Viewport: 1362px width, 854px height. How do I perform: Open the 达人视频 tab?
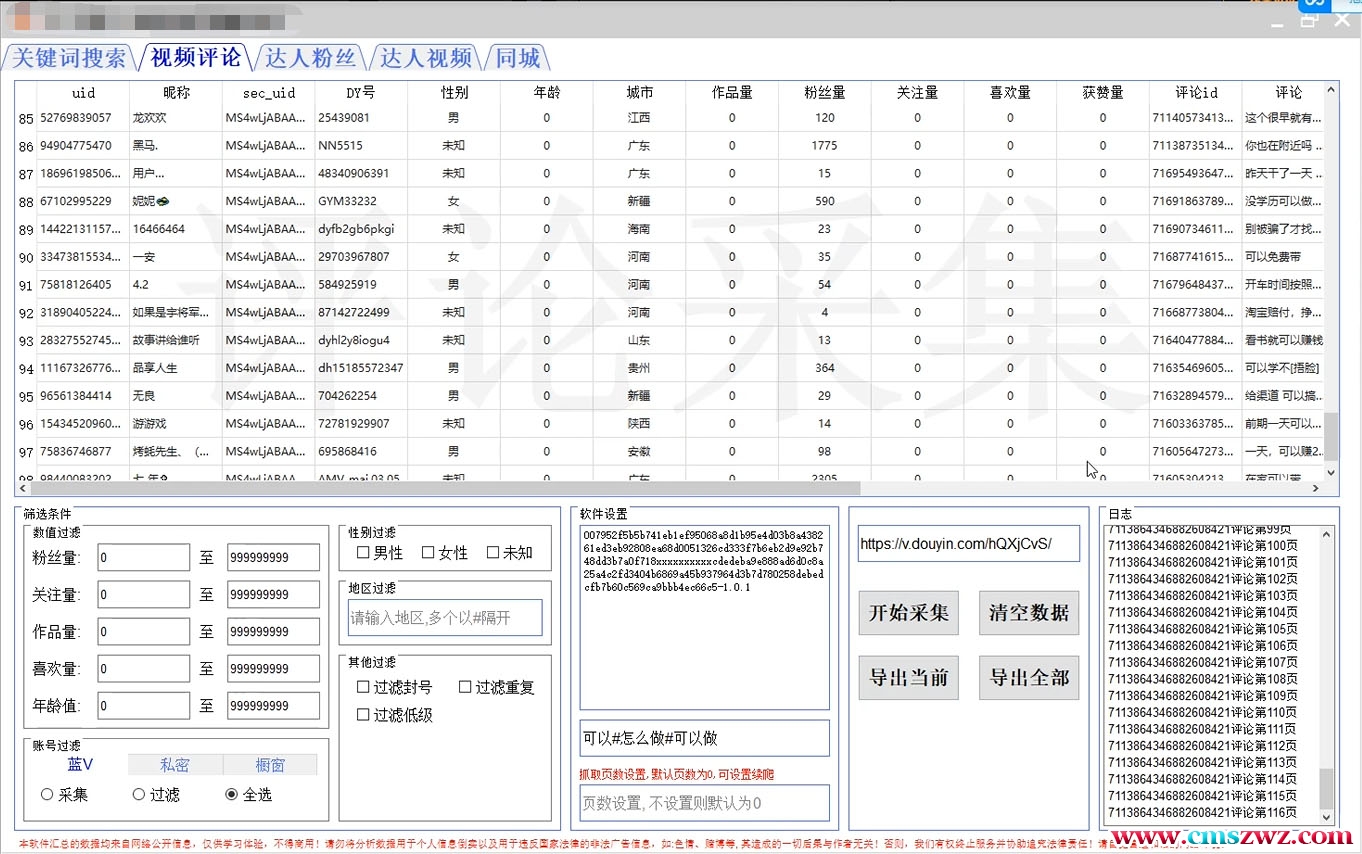(426, 58)
